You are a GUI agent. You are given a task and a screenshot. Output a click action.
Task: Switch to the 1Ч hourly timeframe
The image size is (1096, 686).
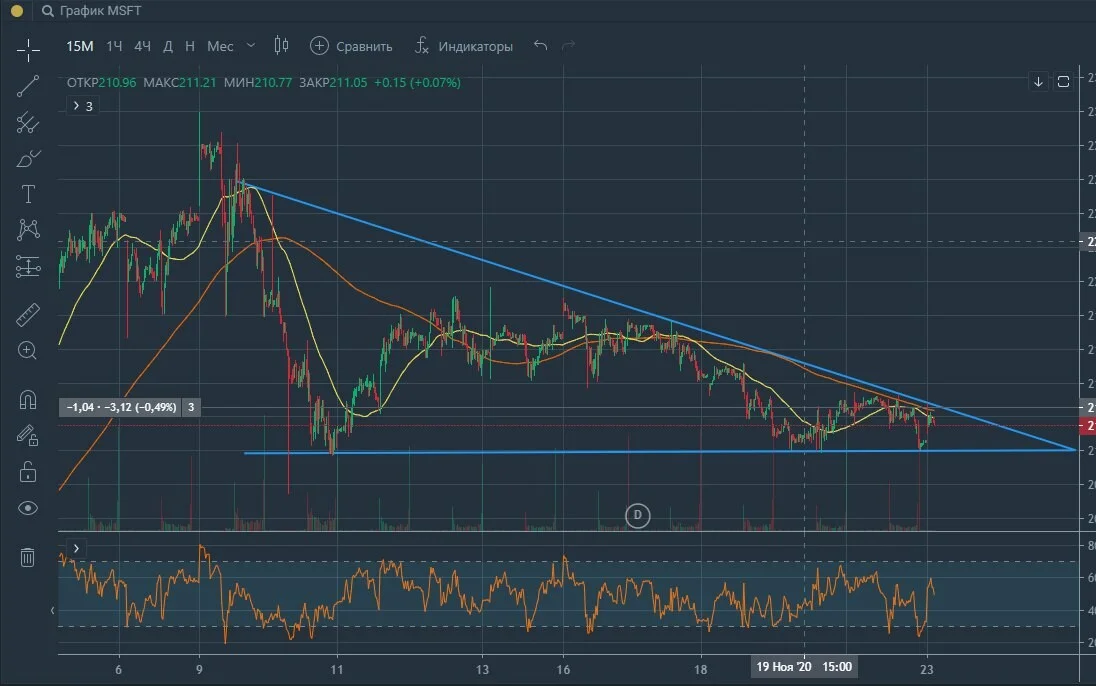click(x=114, y=46)
